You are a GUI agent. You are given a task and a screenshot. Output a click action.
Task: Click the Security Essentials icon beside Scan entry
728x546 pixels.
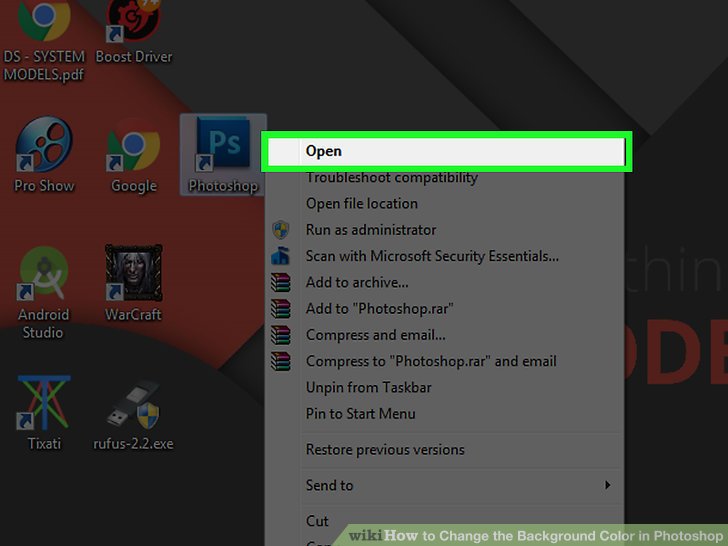pyautogui.click(x=280, y=256)
